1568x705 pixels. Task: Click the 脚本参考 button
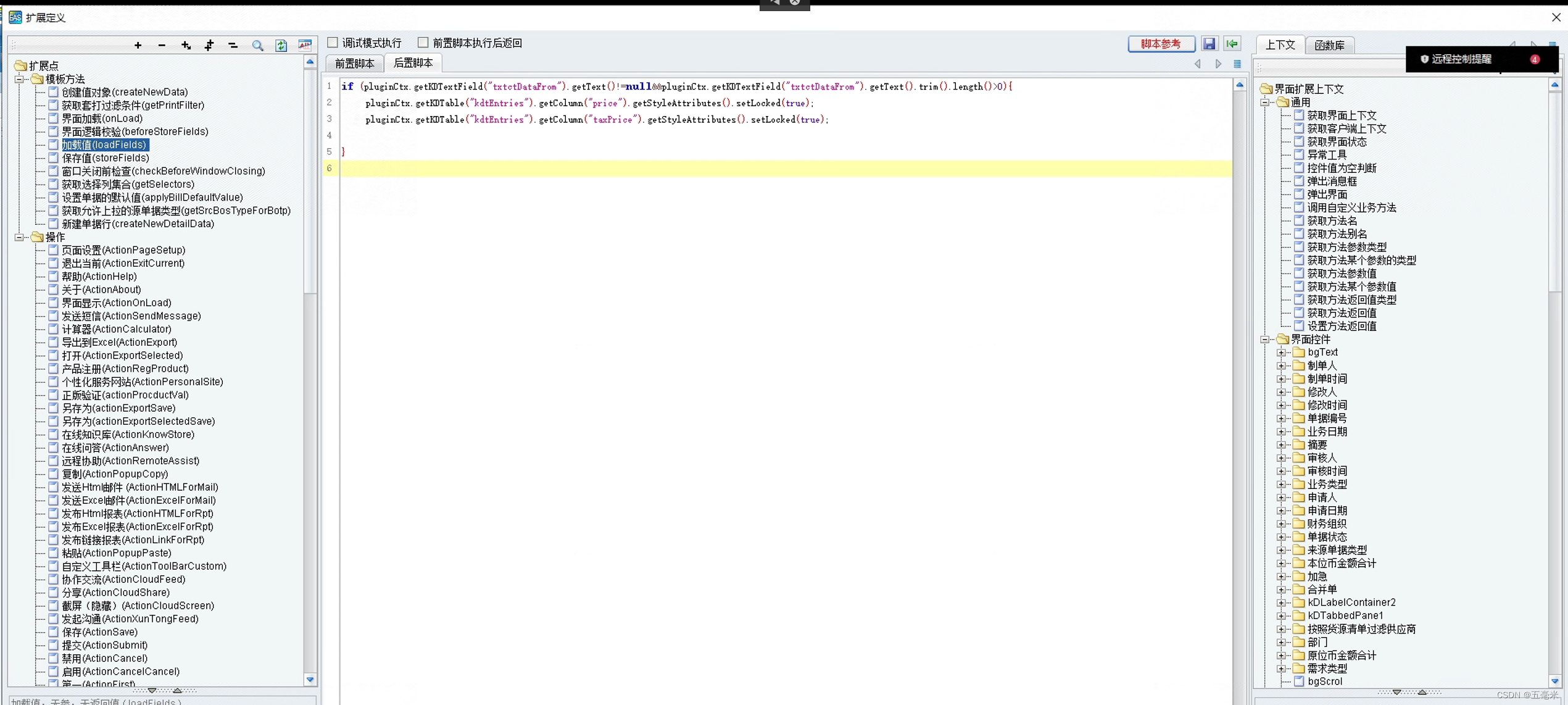click(x=1161, y=44)
